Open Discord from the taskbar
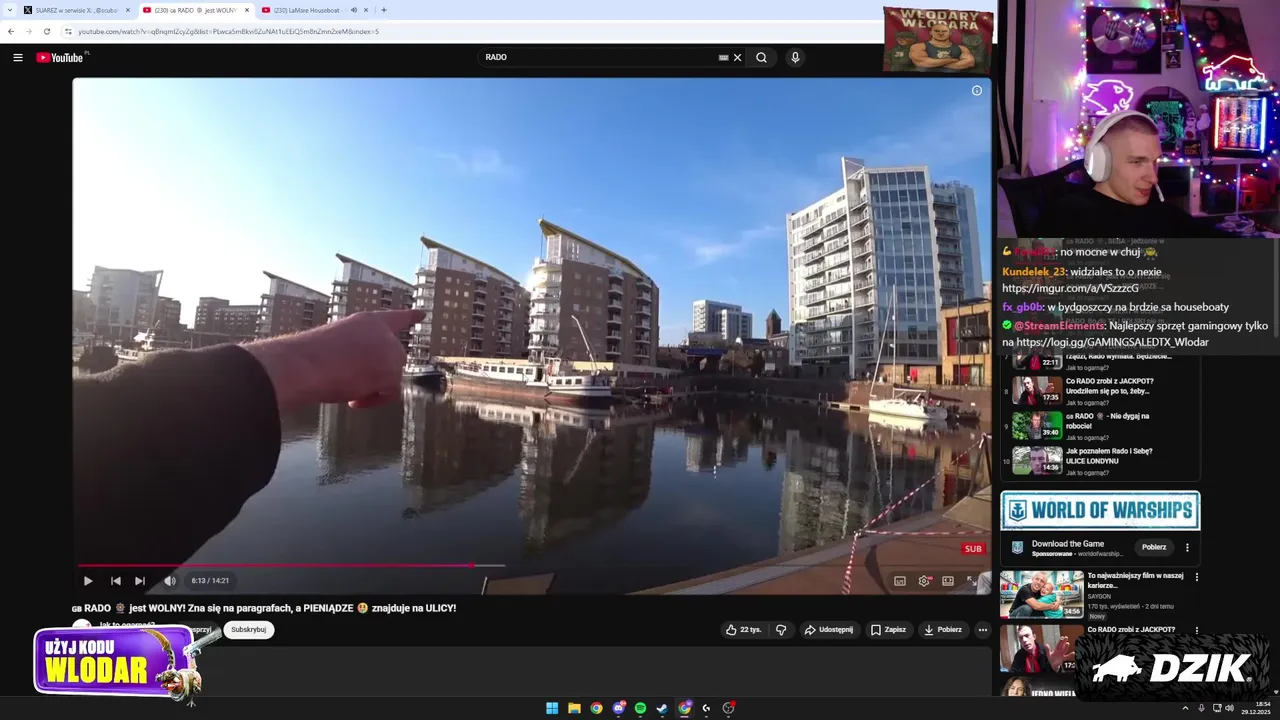The height and width of the screenshot is (720, 1280). tap(618, 708)
